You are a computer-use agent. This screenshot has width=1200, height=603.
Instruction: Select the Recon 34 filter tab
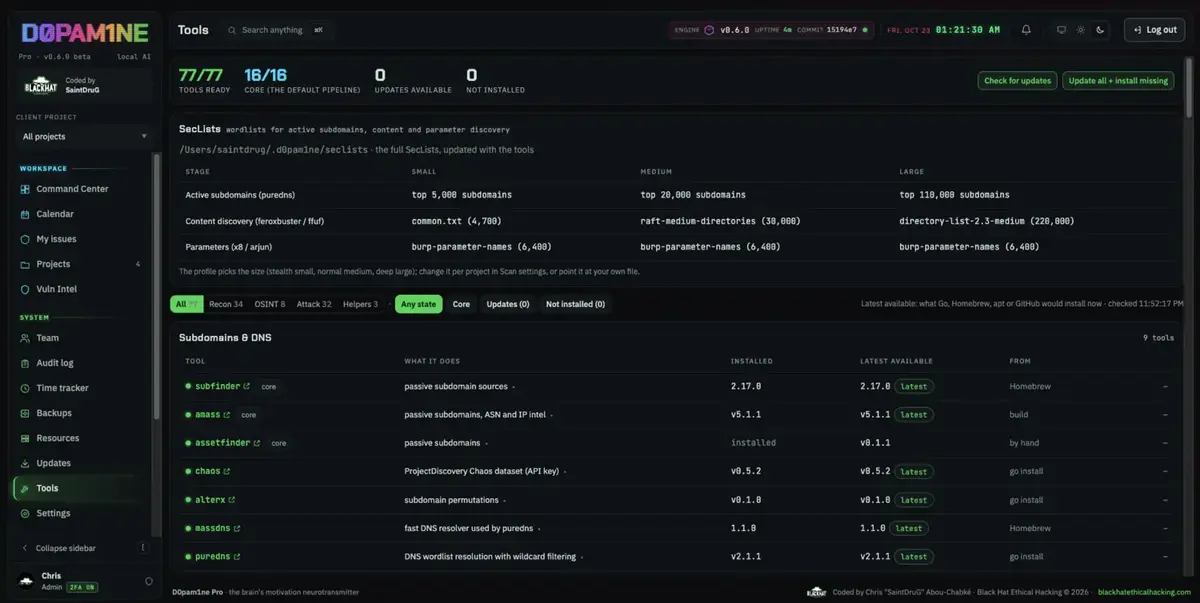[226, 304]
